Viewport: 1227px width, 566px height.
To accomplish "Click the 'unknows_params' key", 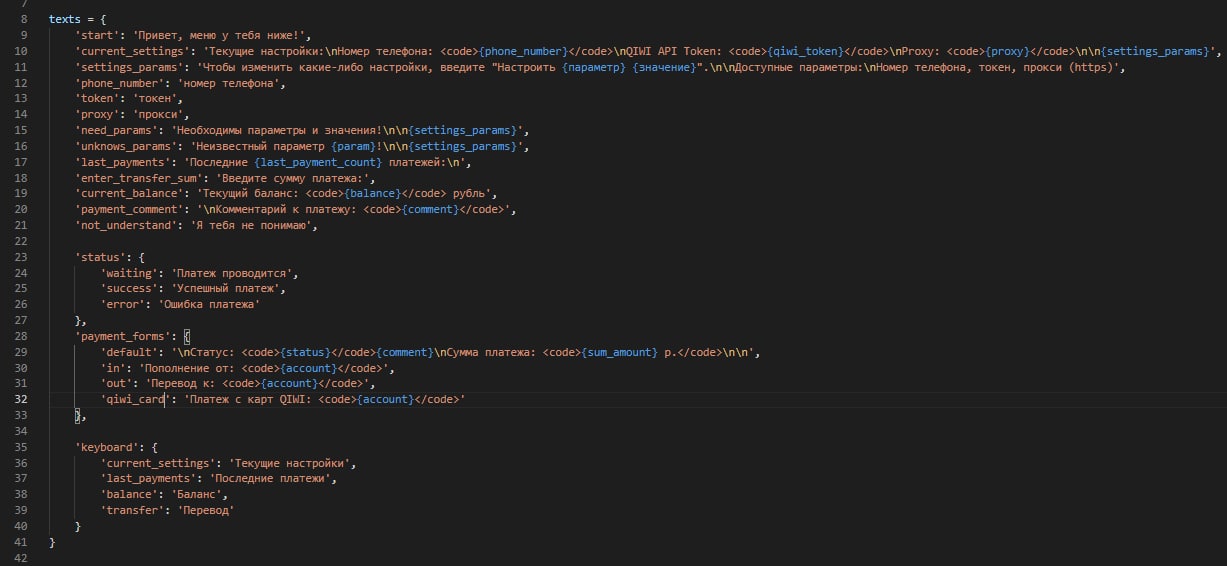I will (x=127, y=147).
